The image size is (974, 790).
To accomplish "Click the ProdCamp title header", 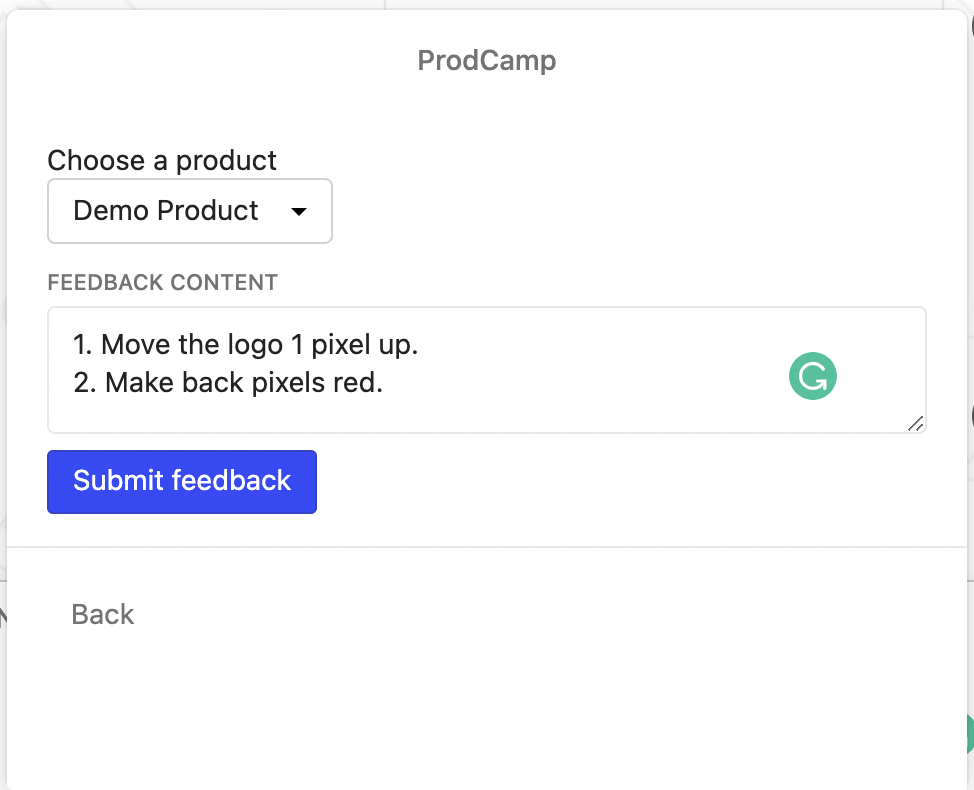I will pos(487,60).
